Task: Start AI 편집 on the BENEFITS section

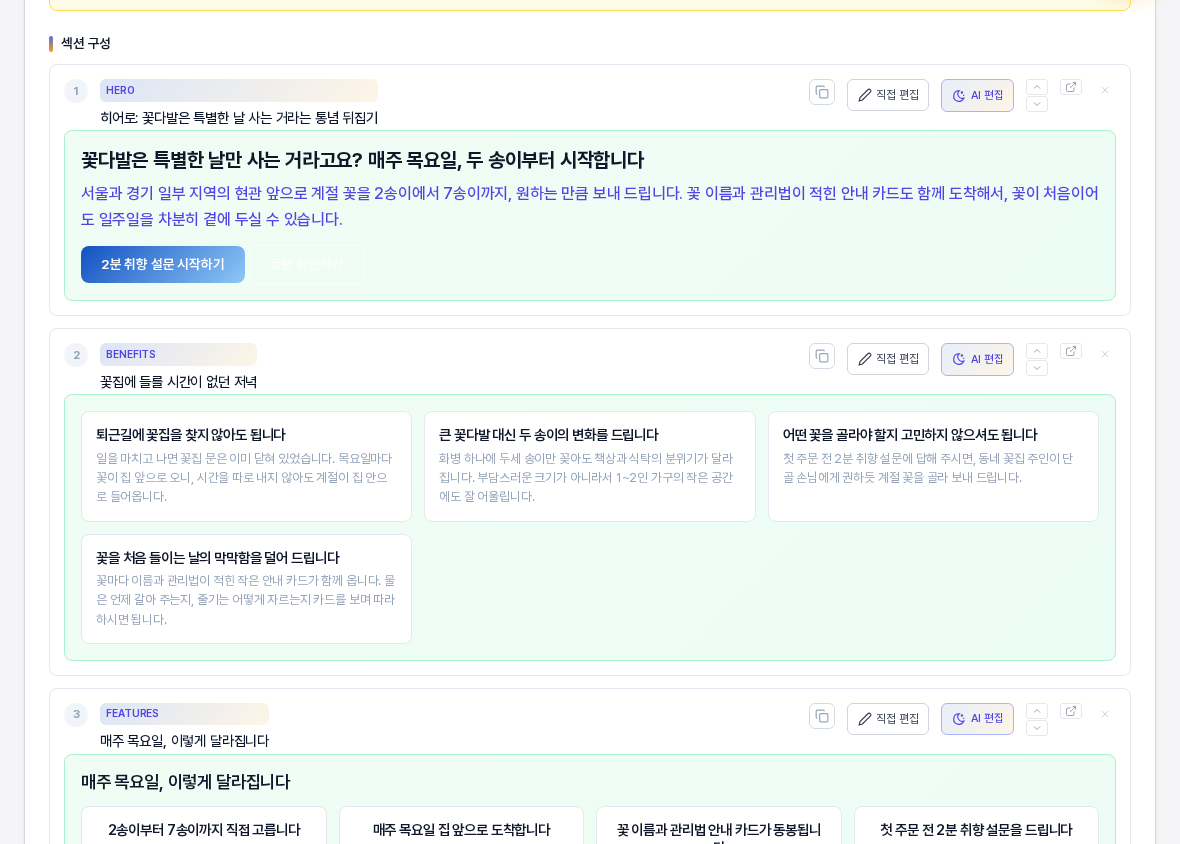Action: click(977, 360)
